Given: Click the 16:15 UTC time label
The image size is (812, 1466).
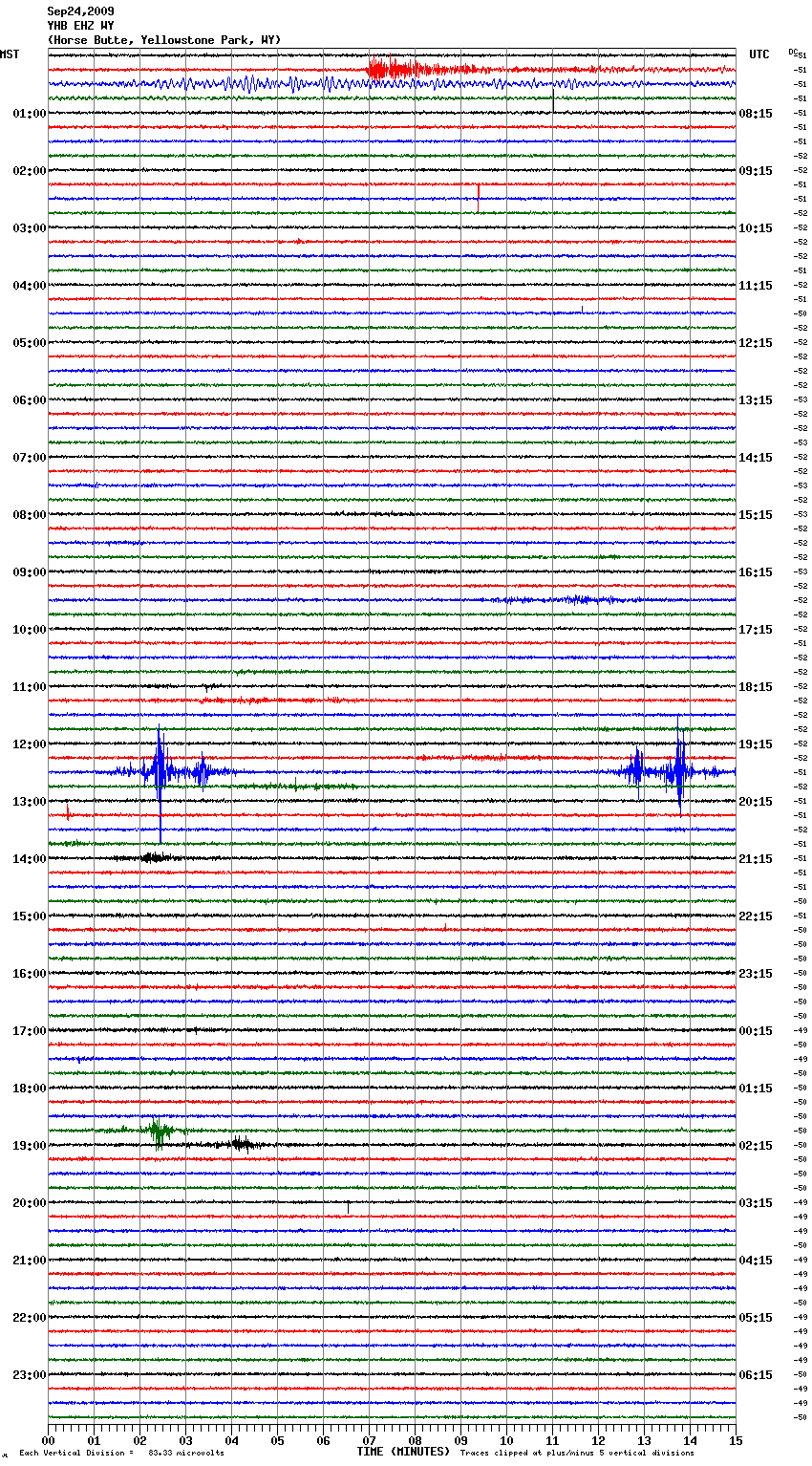Looking at the screenshot, I should coord(756,572).
